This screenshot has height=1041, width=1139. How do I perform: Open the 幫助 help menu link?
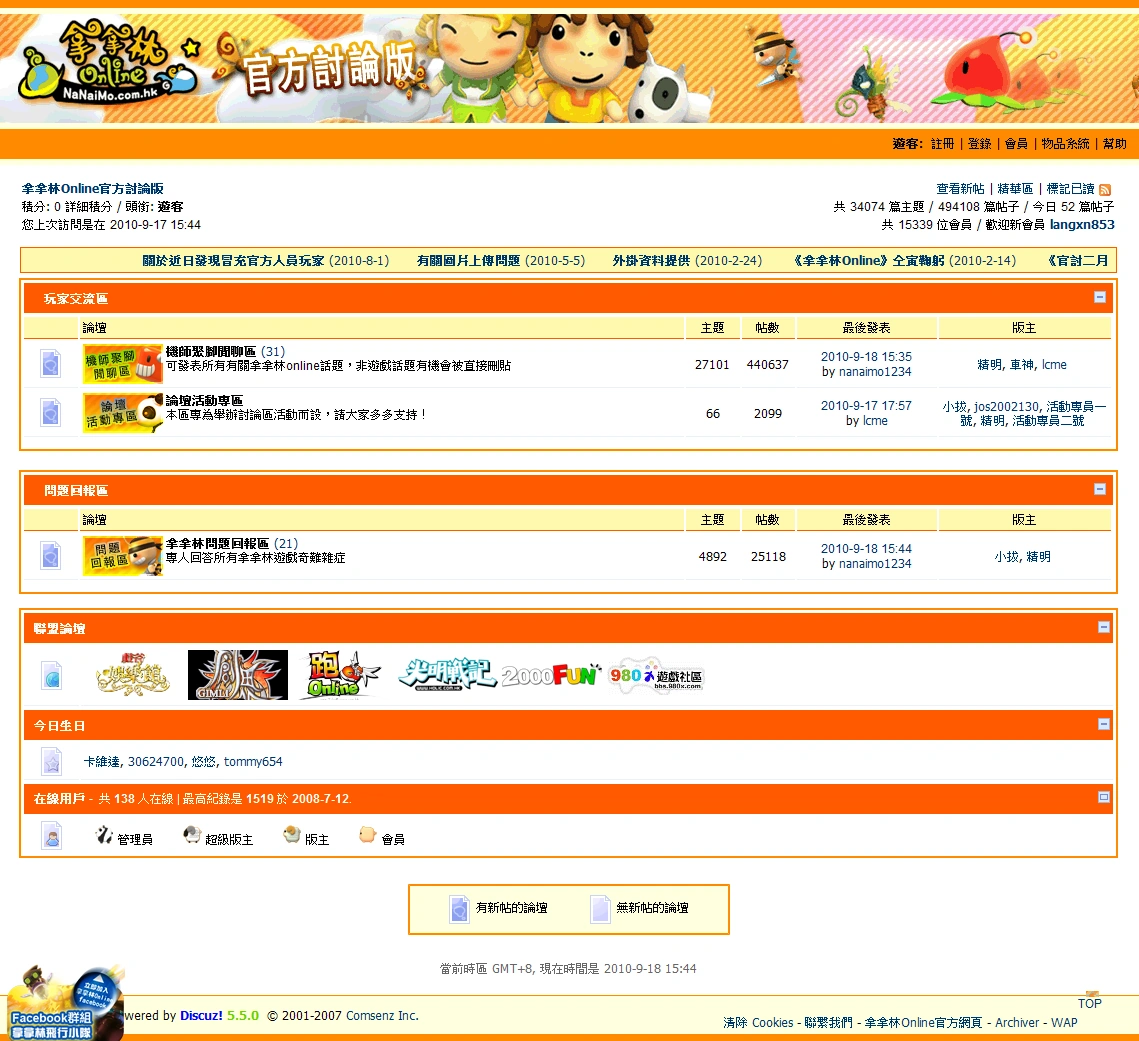click(x=1114, y=144)
